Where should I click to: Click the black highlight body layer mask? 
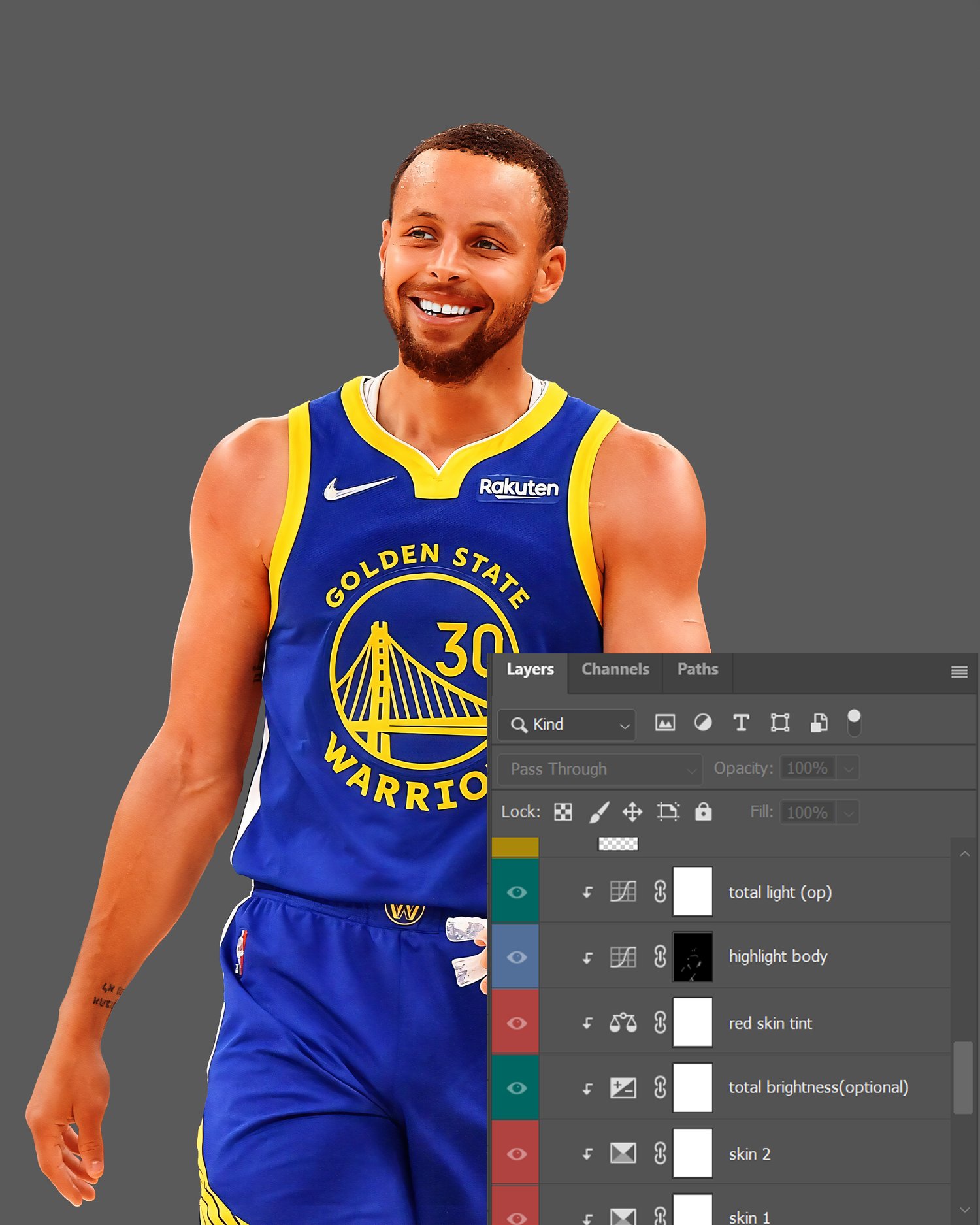(x=693, y=957)
